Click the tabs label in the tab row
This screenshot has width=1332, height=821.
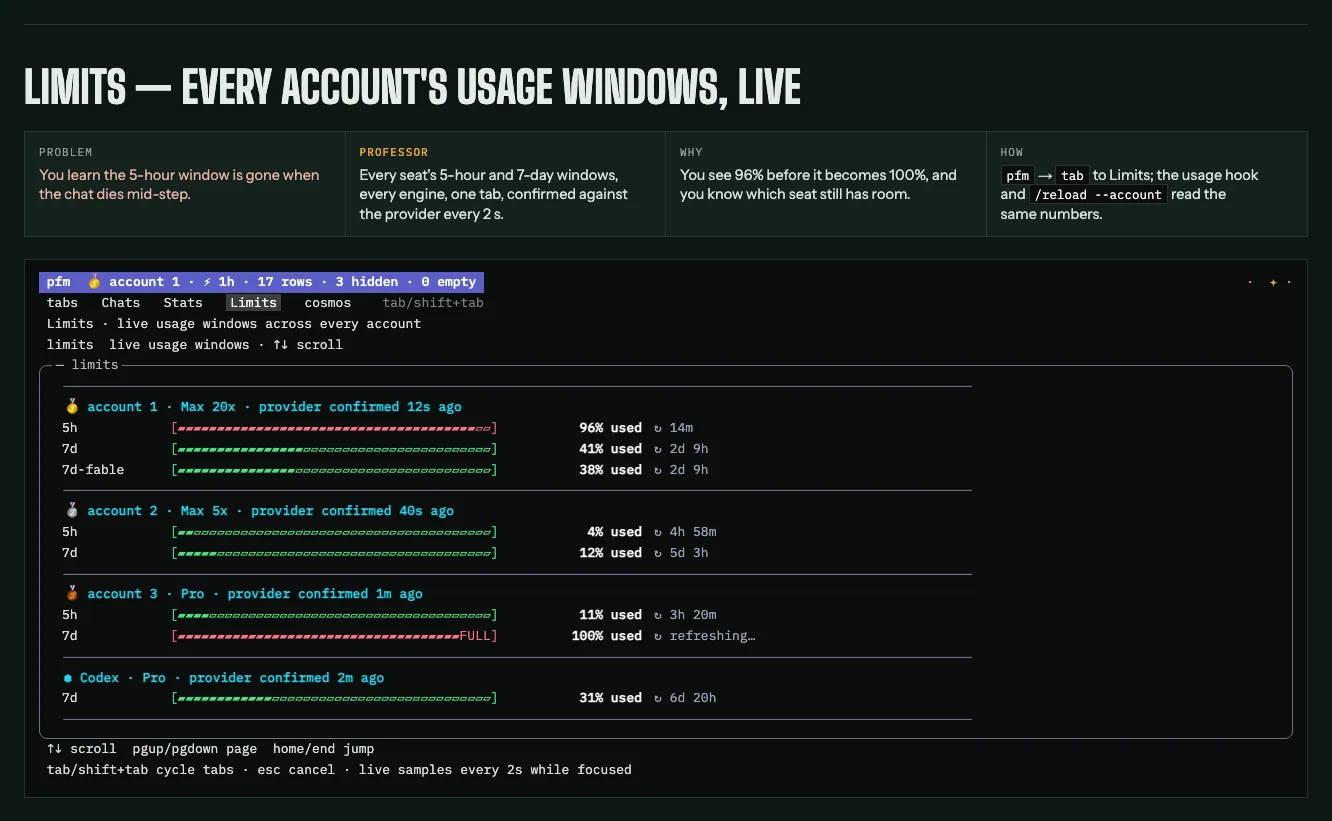click(x=62, y=303)
